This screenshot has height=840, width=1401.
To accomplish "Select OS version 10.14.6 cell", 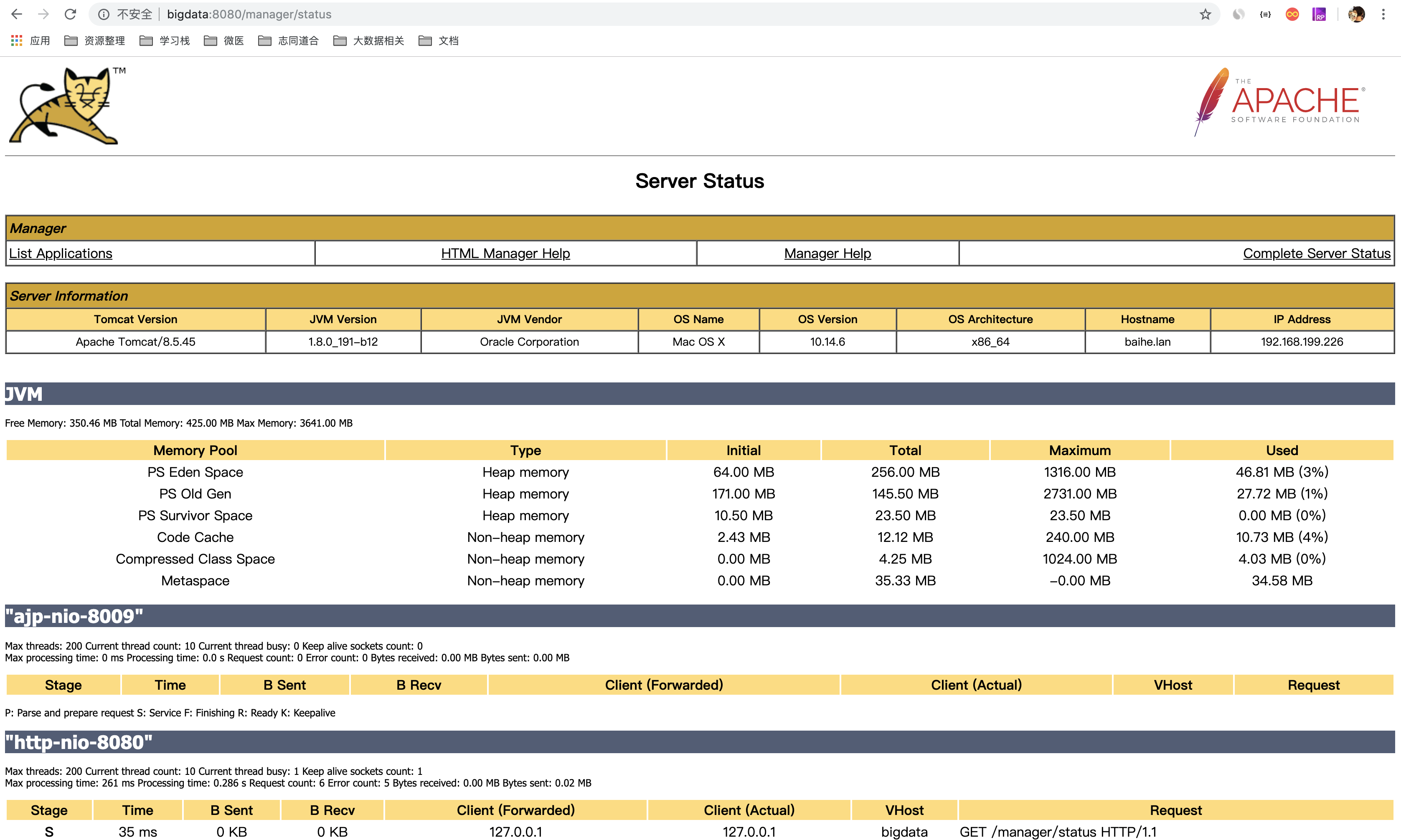I will click(x=827, y=342).
